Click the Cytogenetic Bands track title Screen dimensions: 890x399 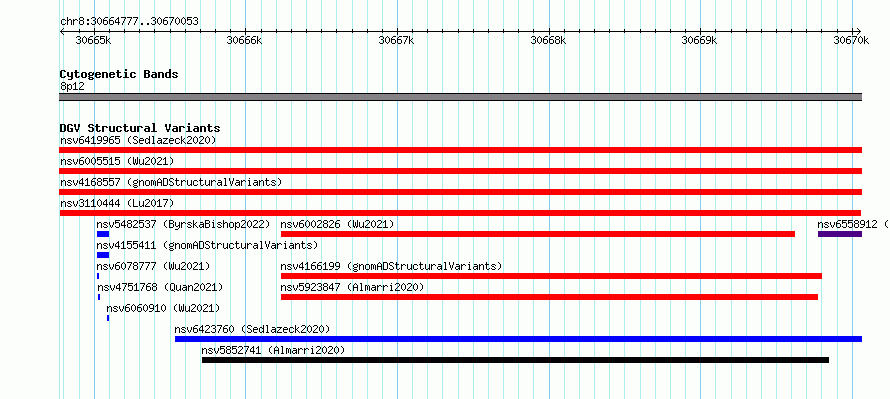pyautogui.click(x=119, y=74)
